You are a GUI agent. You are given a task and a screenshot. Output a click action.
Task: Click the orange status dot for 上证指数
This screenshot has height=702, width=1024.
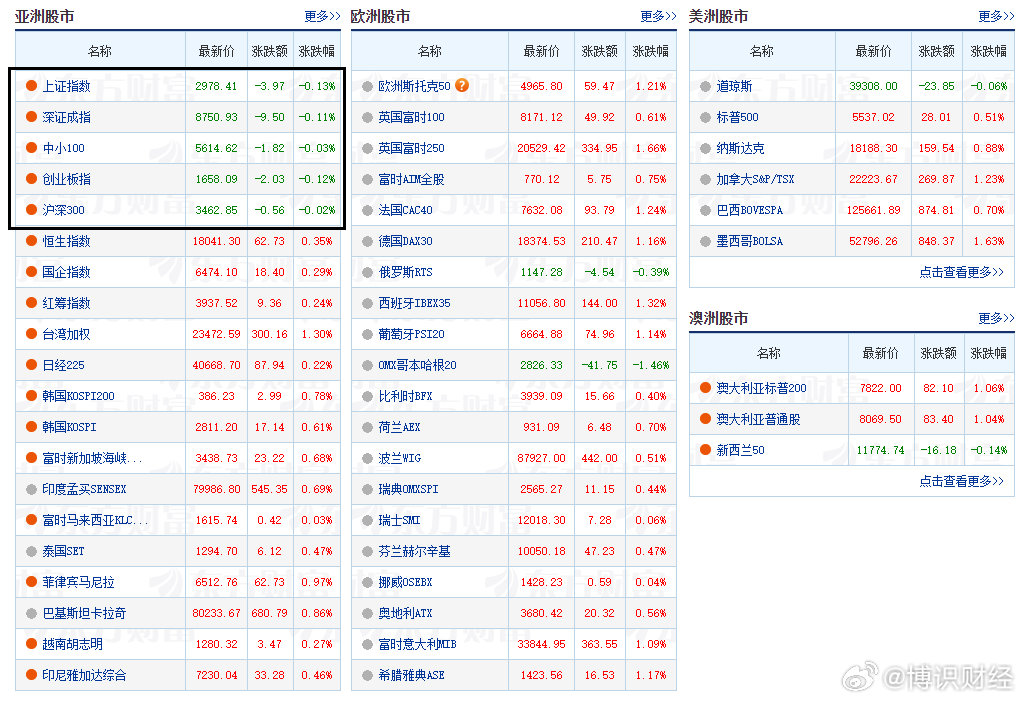[x=31, y=86]
